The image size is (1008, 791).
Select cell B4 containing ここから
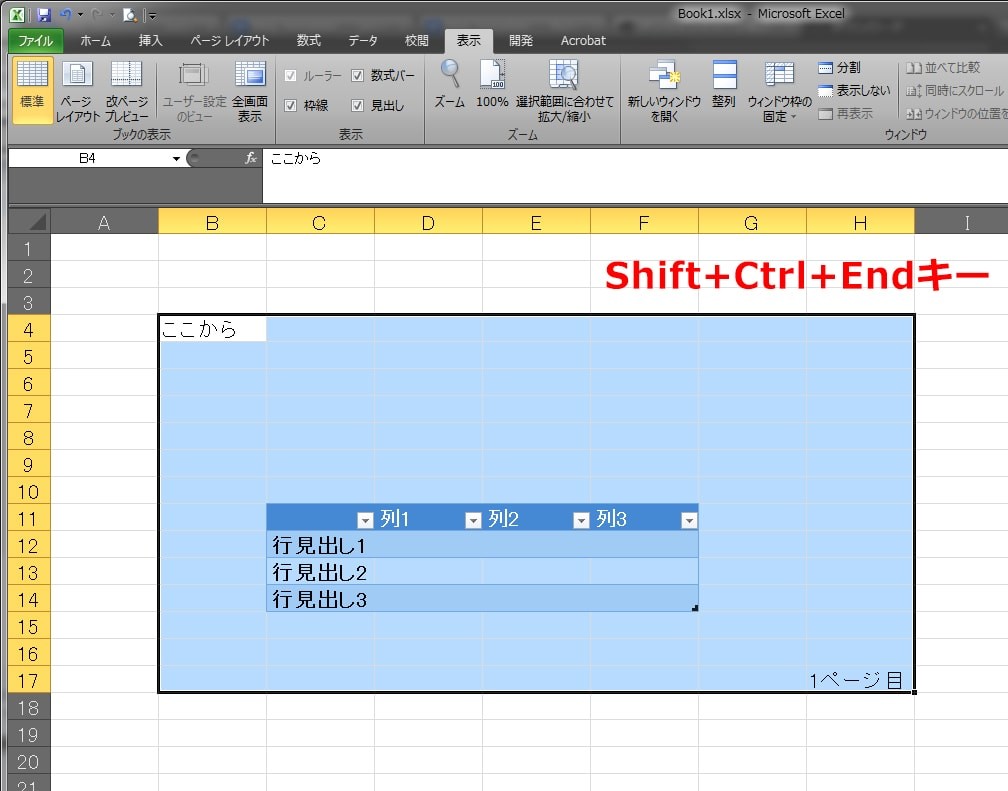(212, 327)
